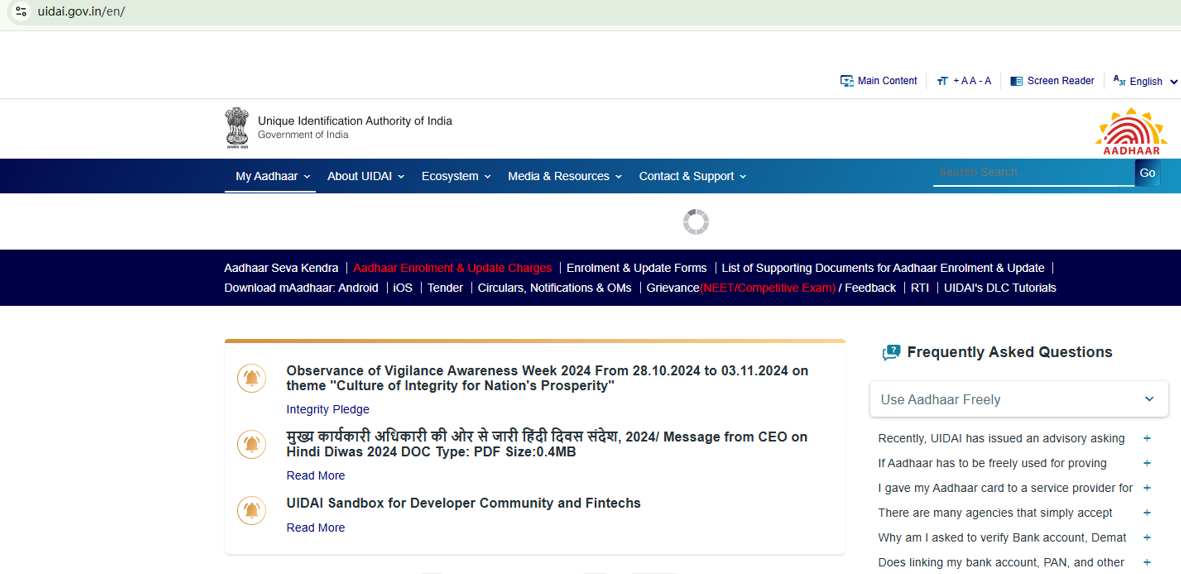Screen dimensions: 1181x574
Task: Click the Go search button
Action: [1147, 173]
